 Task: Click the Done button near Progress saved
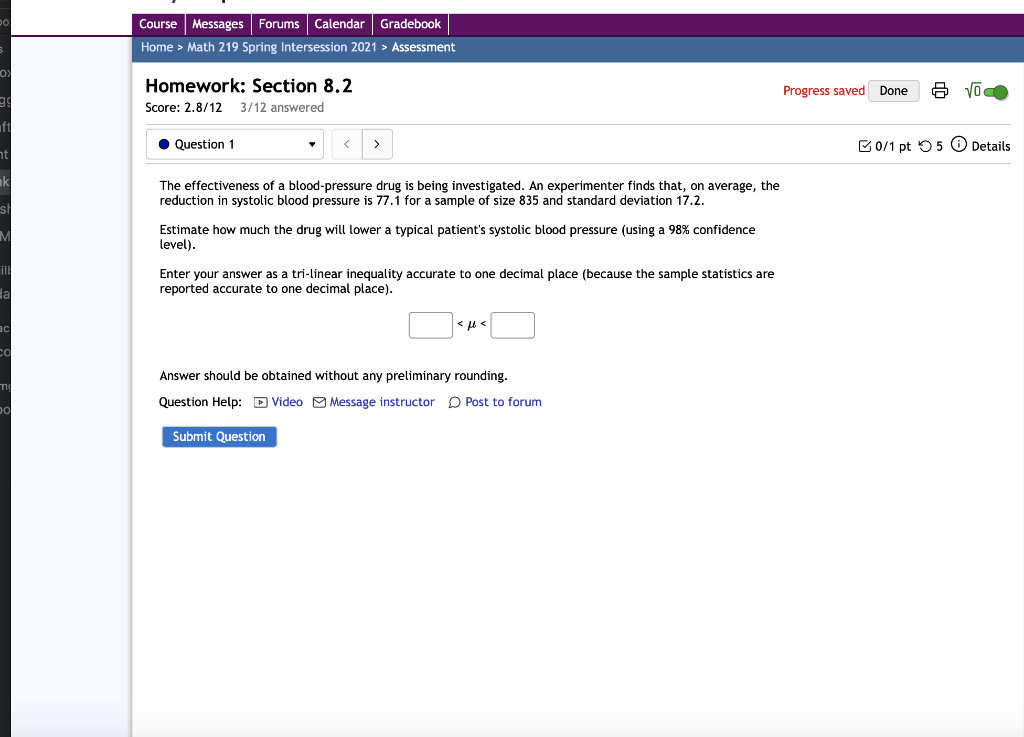(893, 90)
